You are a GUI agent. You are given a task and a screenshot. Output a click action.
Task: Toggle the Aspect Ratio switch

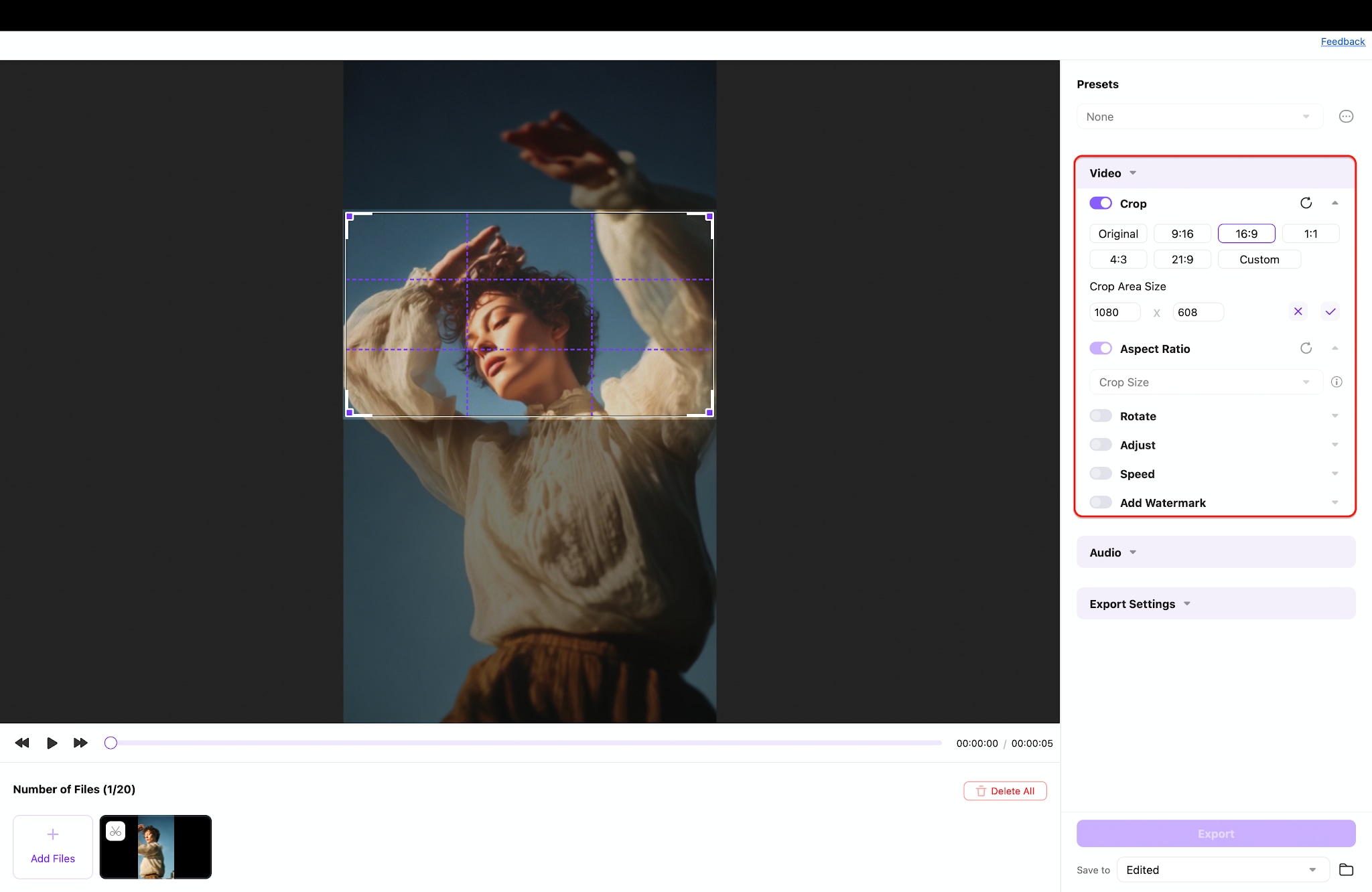pyautogui.click(x=1101, y=348)
